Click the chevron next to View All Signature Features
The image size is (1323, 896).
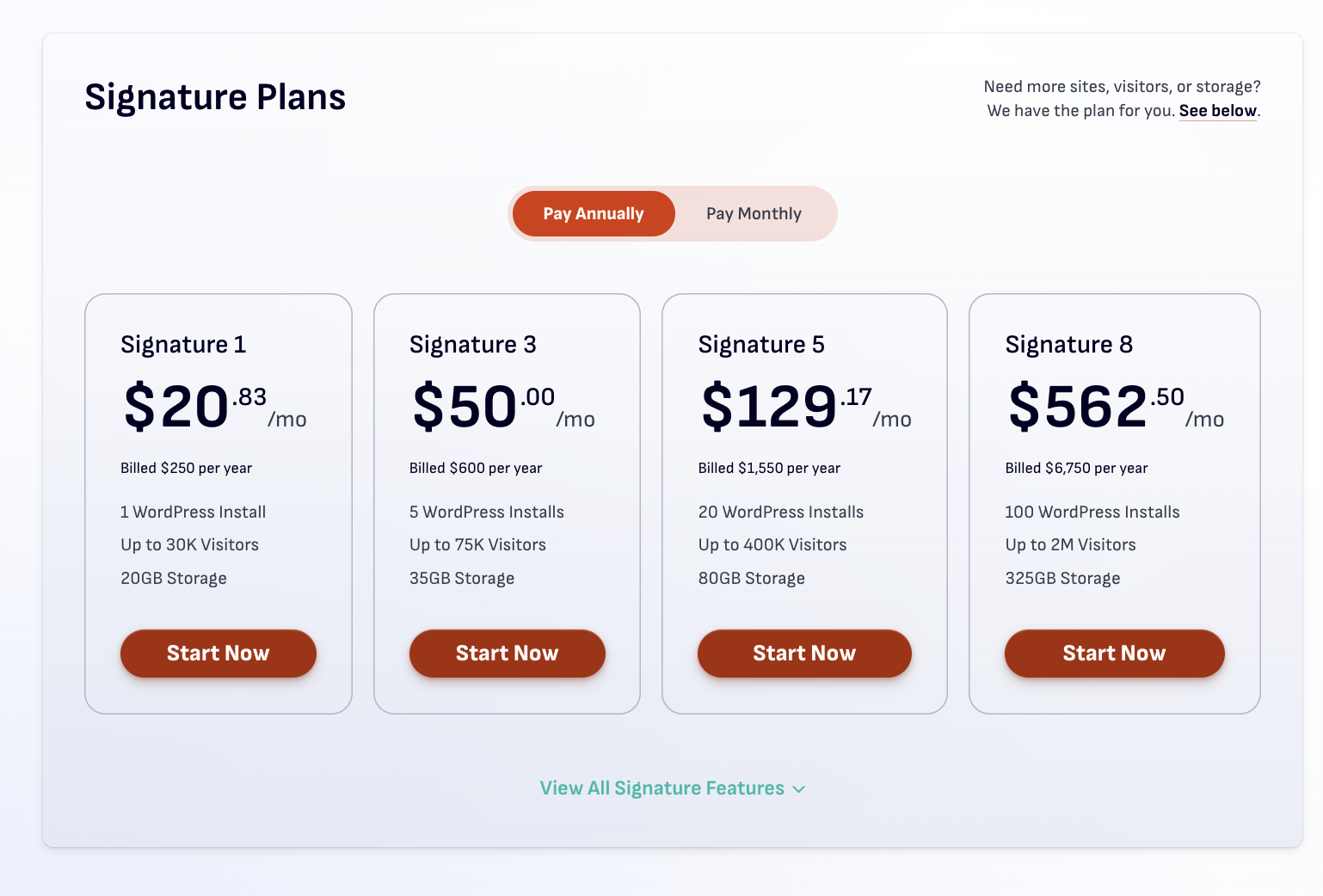click(798, 789)
